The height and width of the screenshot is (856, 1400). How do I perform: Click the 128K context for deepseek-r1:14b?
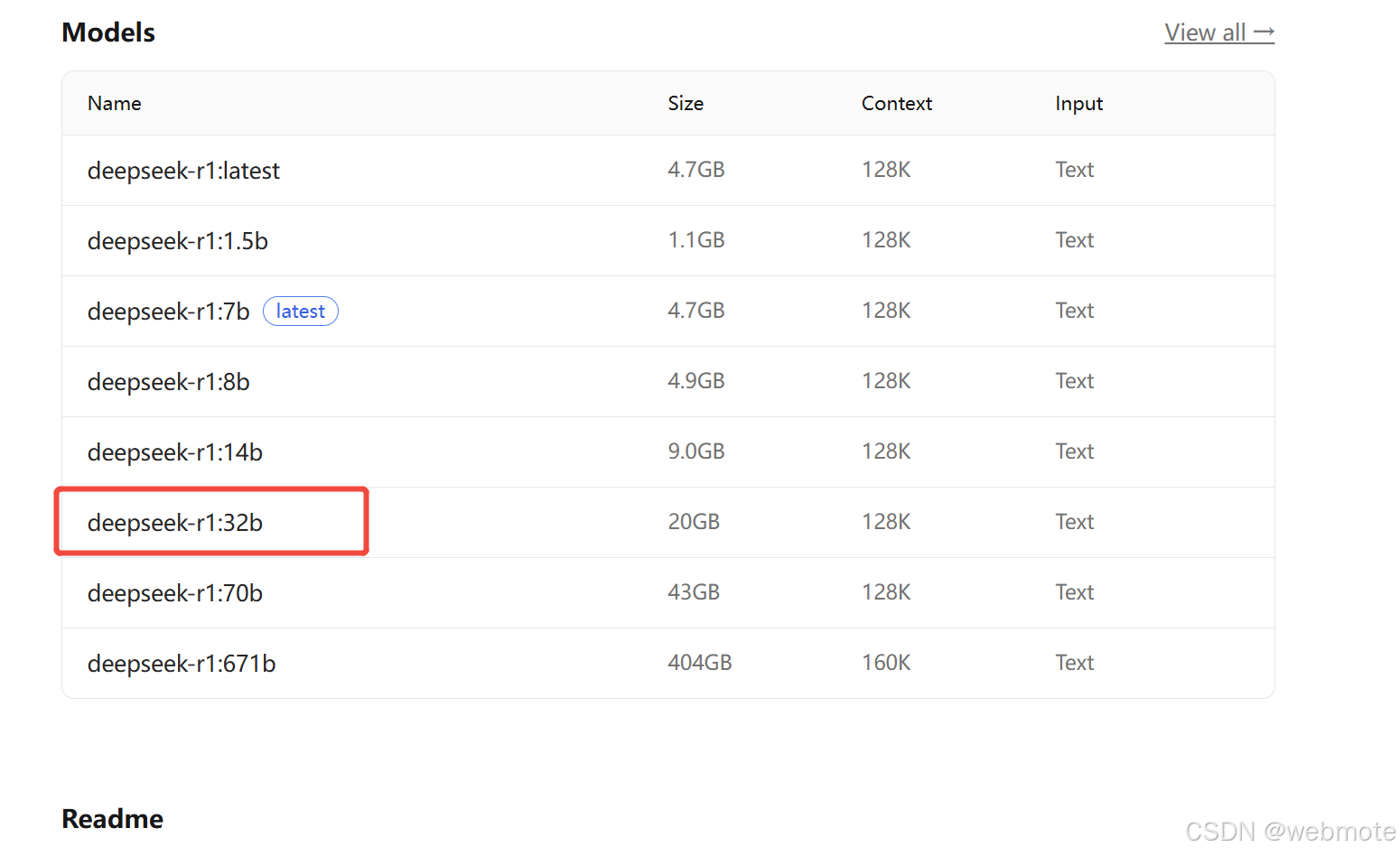(x=886, y=451)
